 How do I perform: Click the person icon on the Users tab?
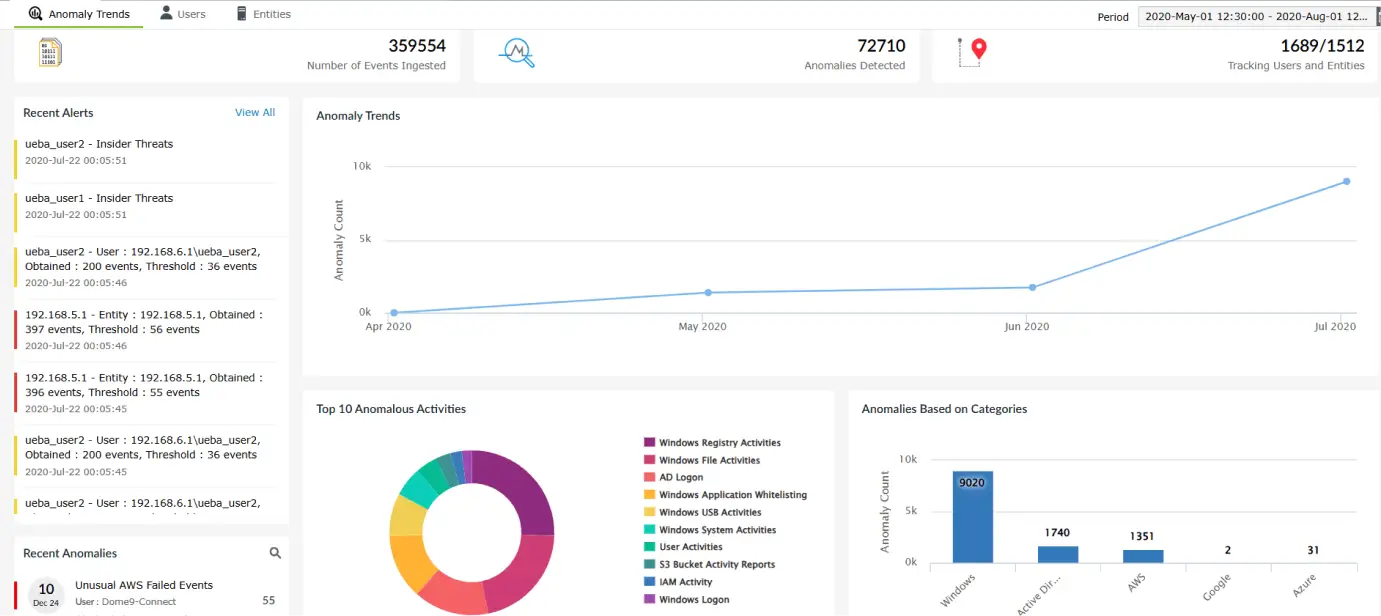coord(167,13)
